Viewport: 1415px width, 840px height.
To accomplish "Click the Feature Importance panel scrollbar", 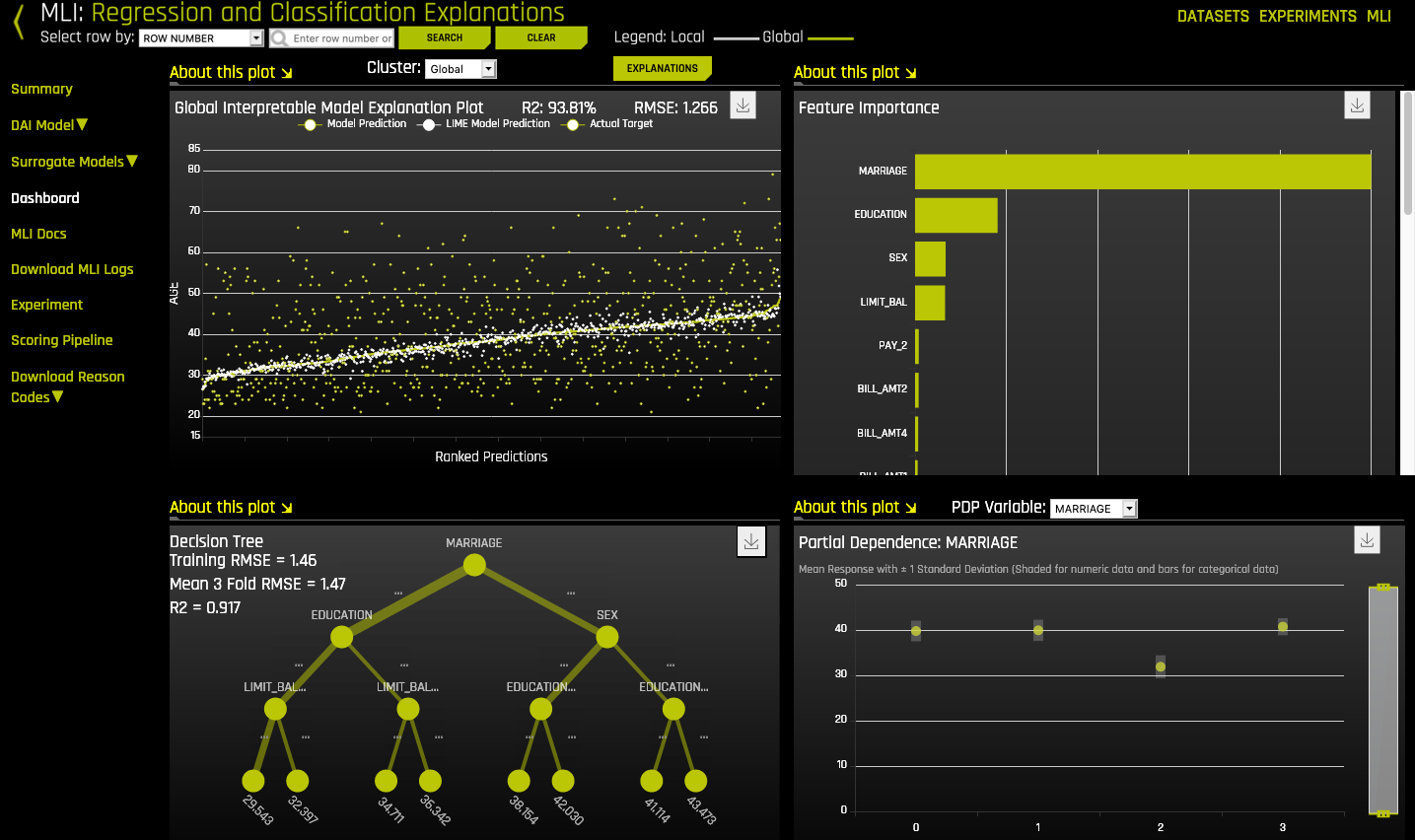I will (1408, 153).
